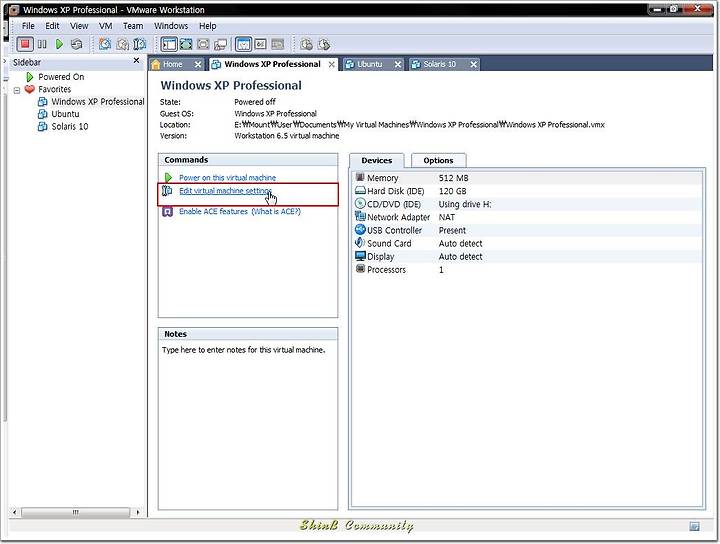Select the Summary view toolbar icon
Viewport: 720px width, 544px height.
pos(243,44)
